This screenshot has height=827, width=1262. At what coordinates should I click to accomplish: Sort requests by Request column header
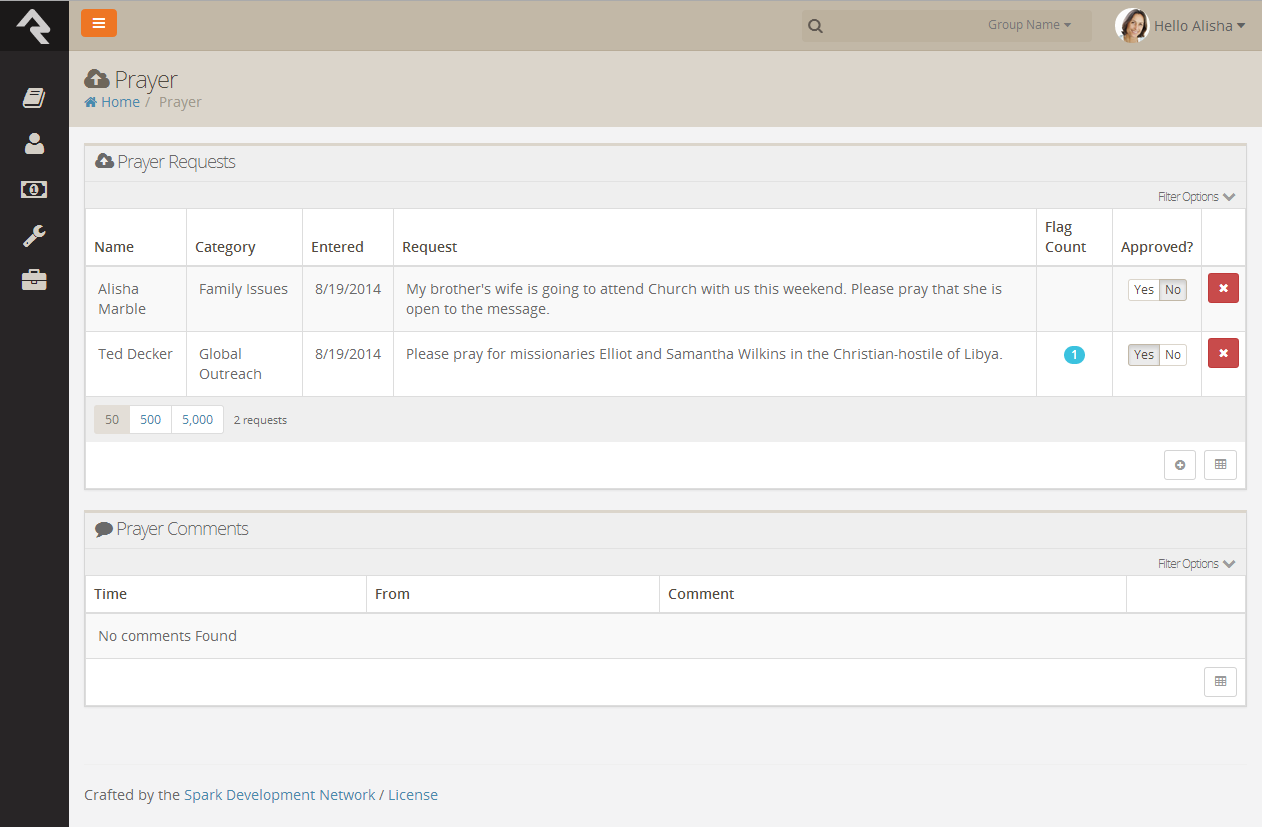pos(430,247)
